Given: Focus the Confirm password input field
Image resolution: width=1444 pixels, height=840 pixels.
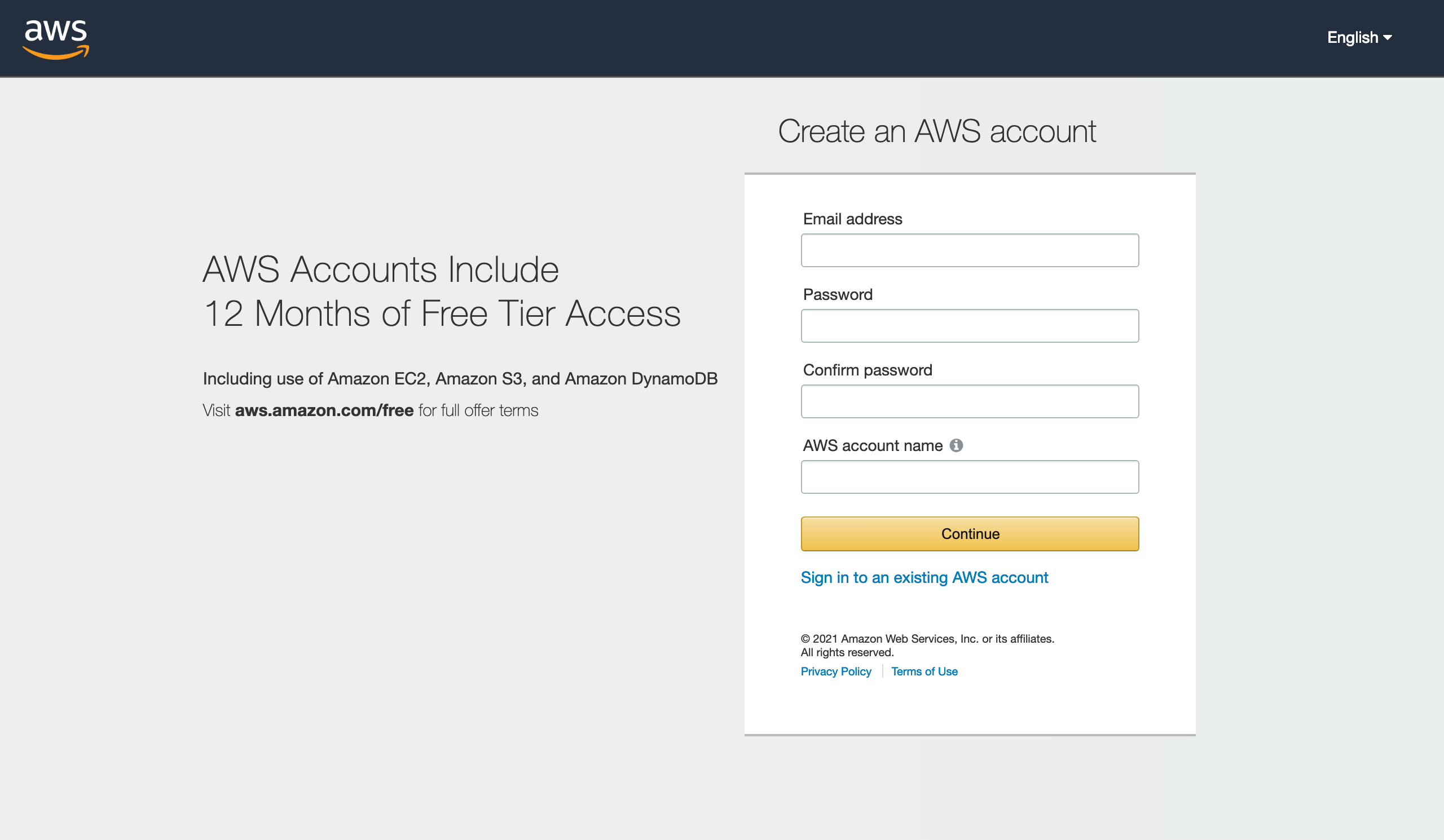Looking at the screenshot, I should [x=970, y=401].
